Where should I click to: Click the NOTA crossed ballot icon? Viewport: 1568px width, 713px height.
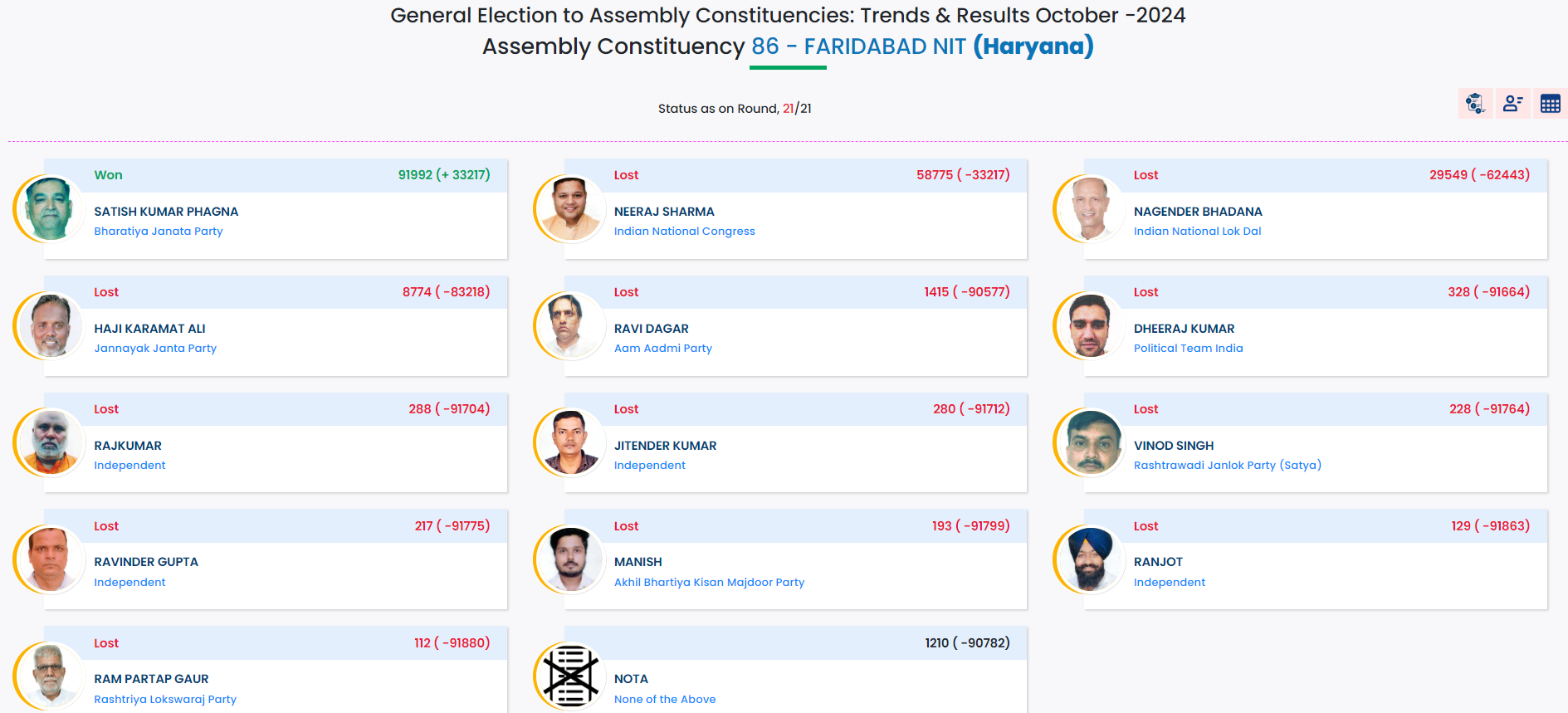pyautogui.click(x=571, y=676)
